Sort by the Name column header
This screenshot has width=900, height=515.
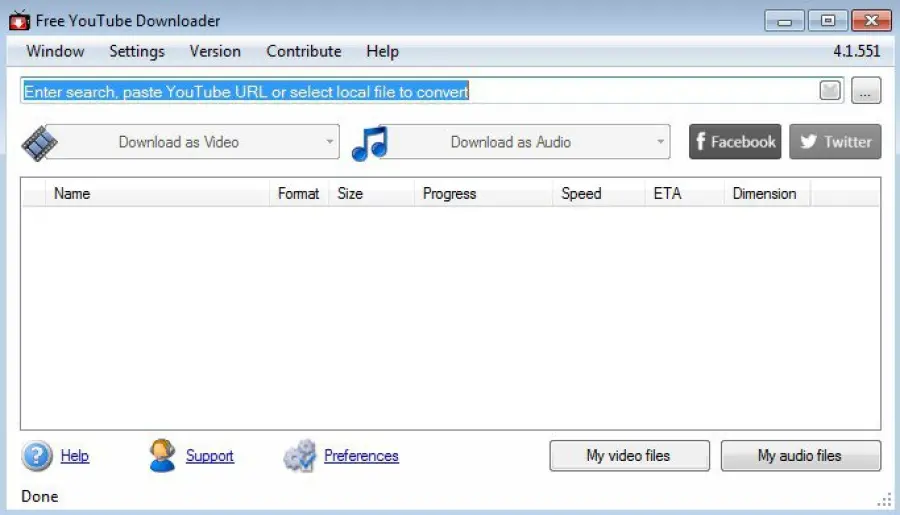click(x=157, y=193)
